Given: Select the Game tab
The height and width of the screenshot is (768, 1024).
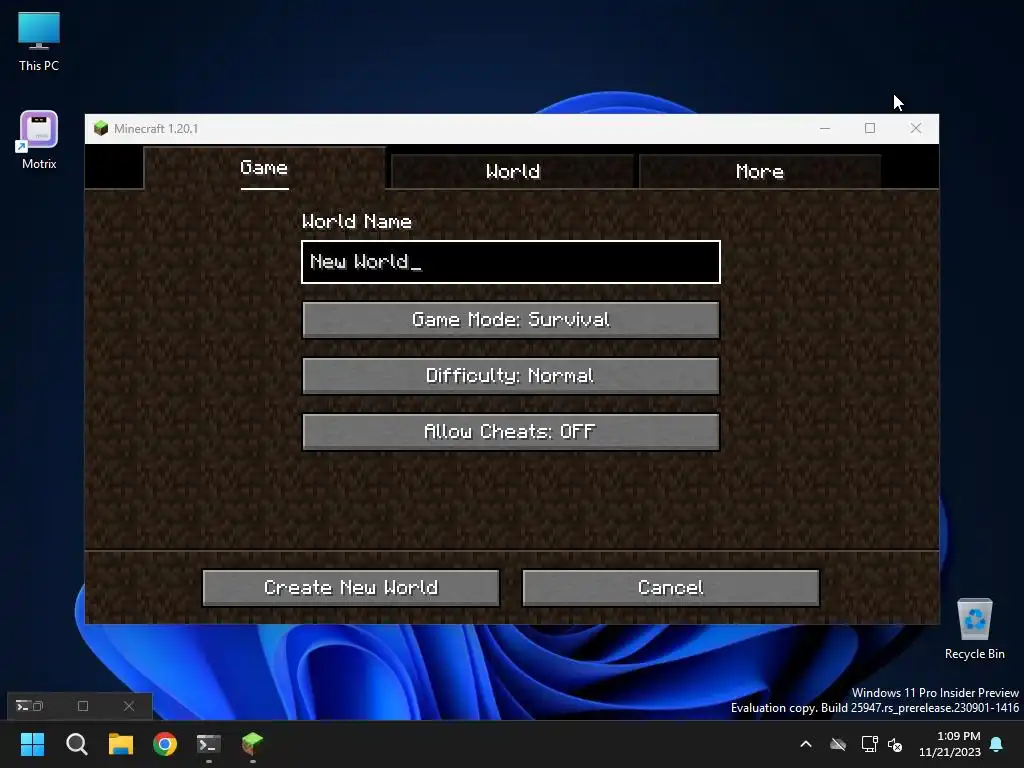Looking at the screenshot, I should click(264, 168).
